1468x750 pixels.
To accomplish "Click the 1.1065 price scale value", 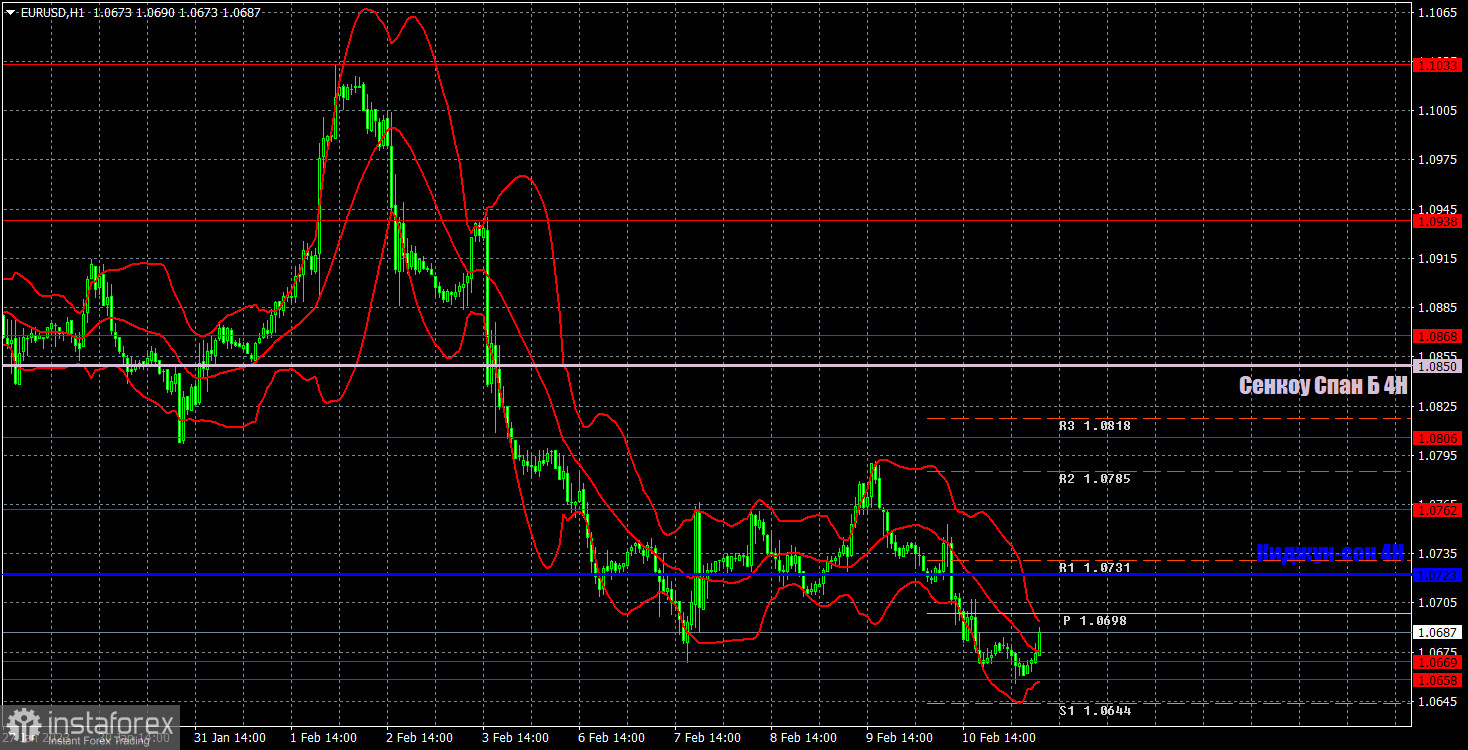I will [1438, 12].
